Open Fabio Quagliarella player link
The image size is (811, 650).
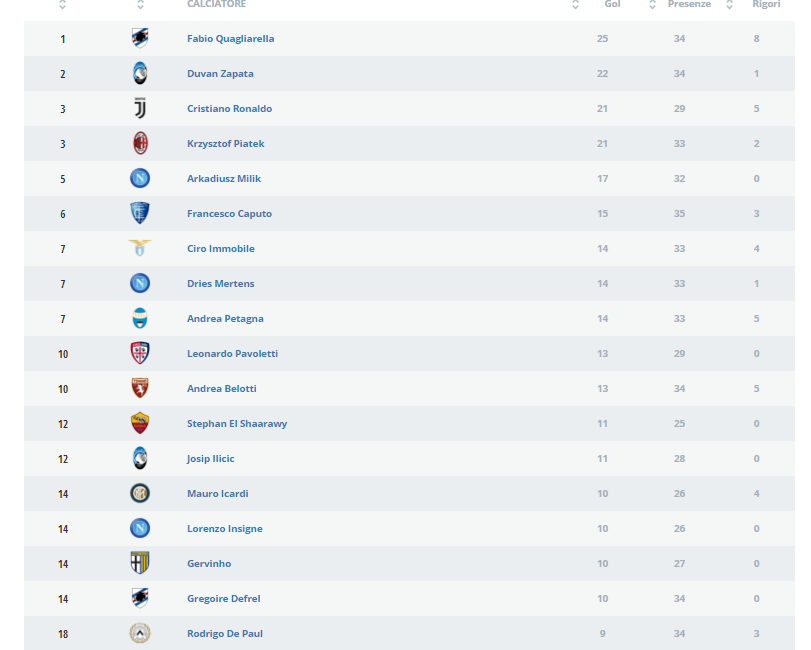pos(231,38)
